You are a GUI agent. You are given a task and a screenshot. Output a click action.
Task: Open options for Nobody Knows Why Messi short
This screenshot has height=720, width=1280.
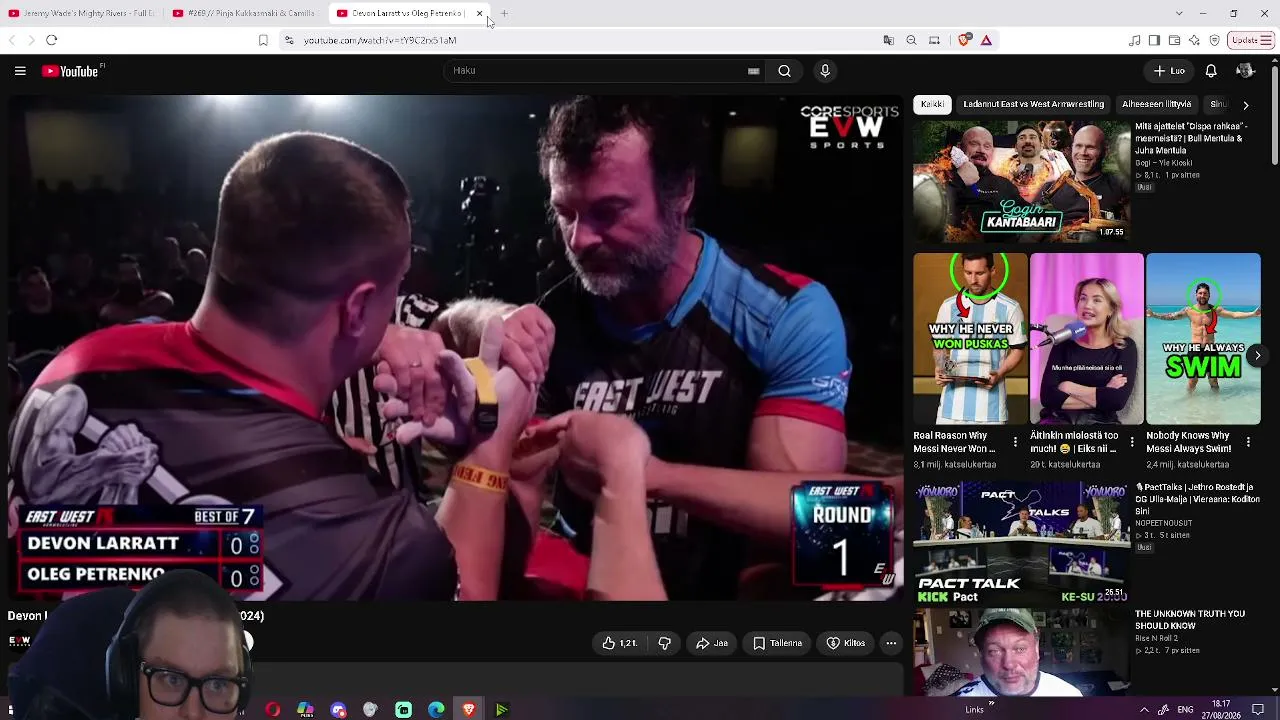click(1248, 442)
